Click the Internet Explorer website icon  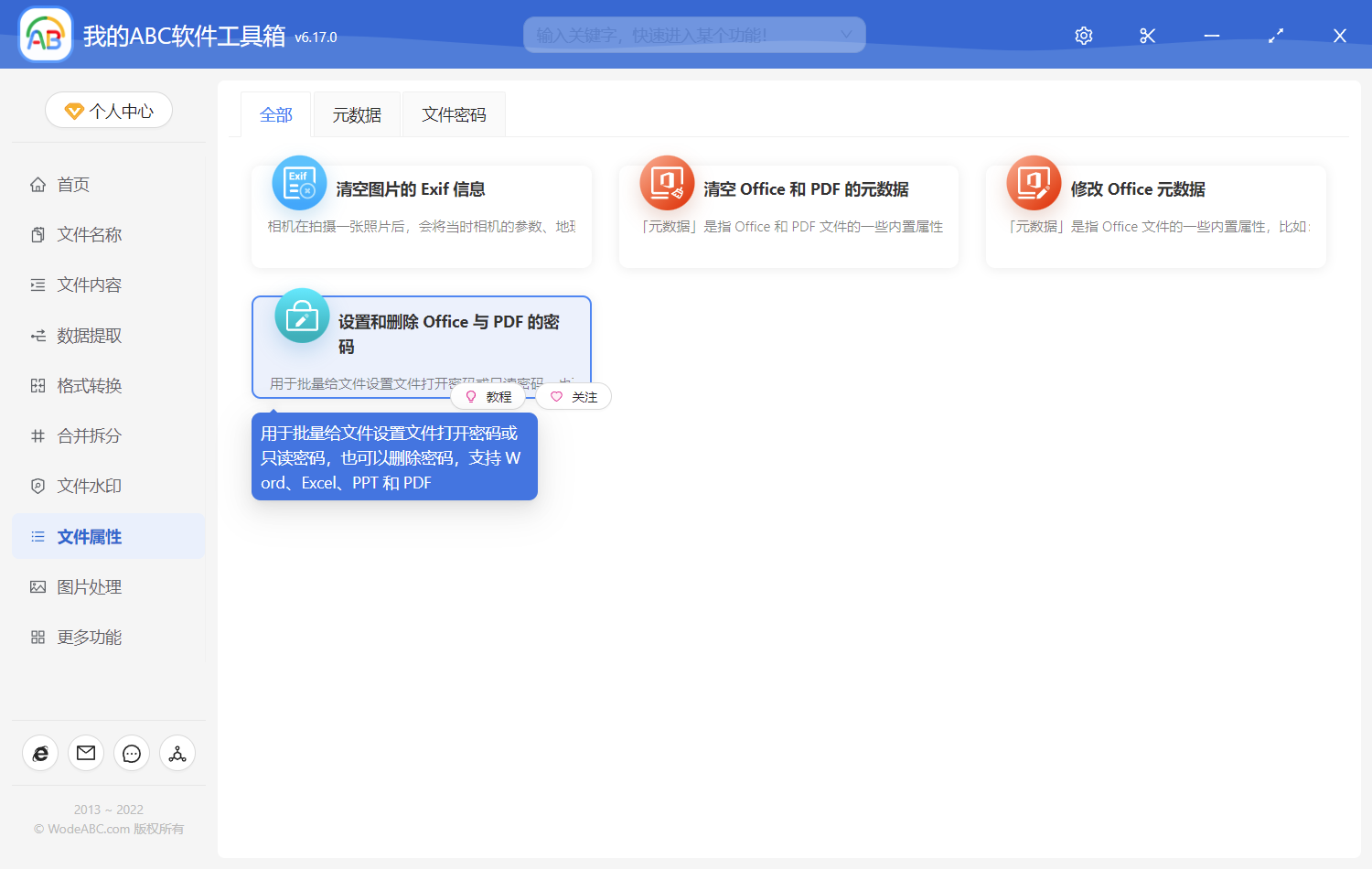[x=40, y=753]
